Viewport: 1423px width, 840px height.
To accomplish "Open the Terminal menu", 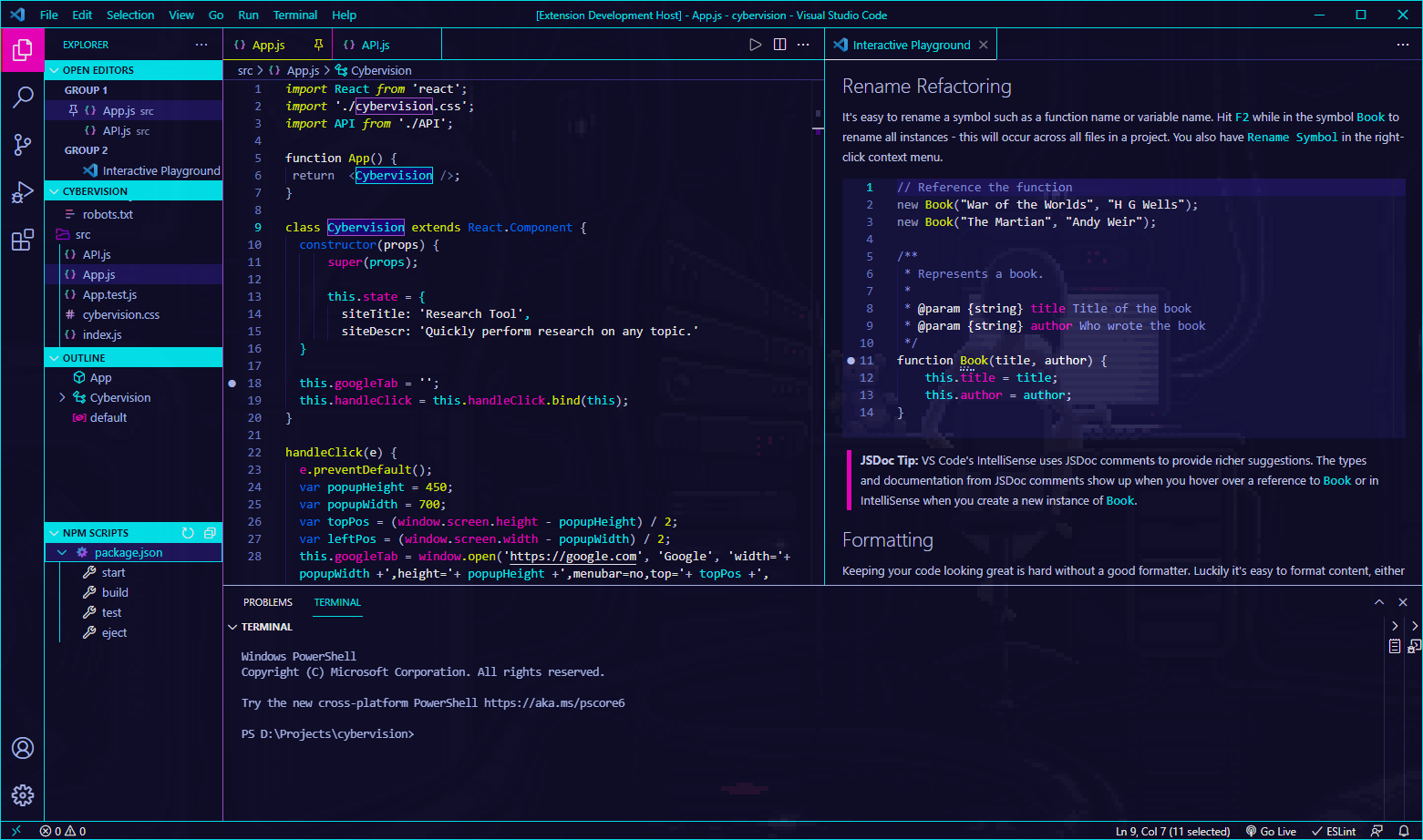I will (295, 15).
